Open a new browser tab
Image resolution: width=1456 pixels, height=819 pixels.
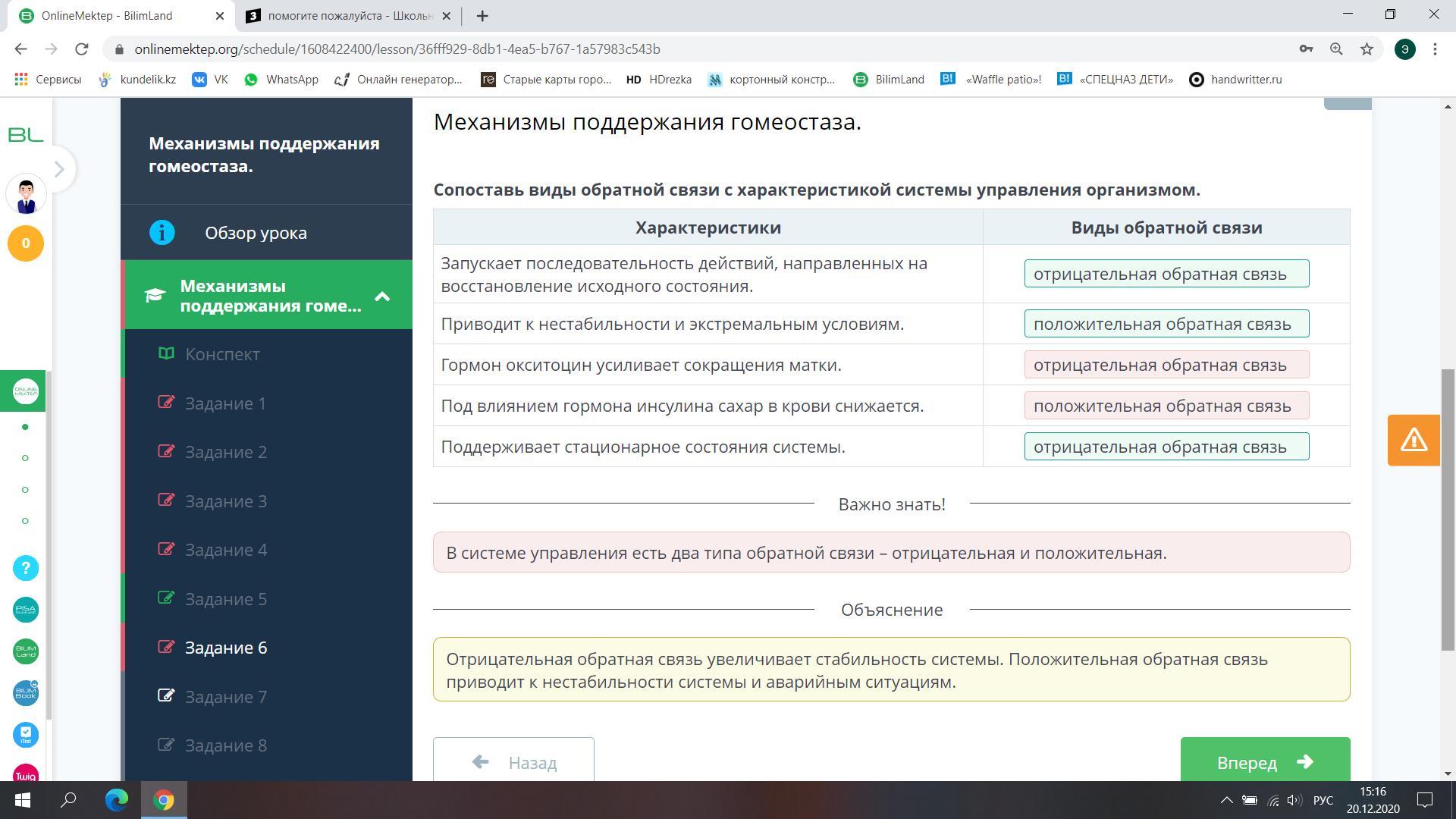[482, 15]
